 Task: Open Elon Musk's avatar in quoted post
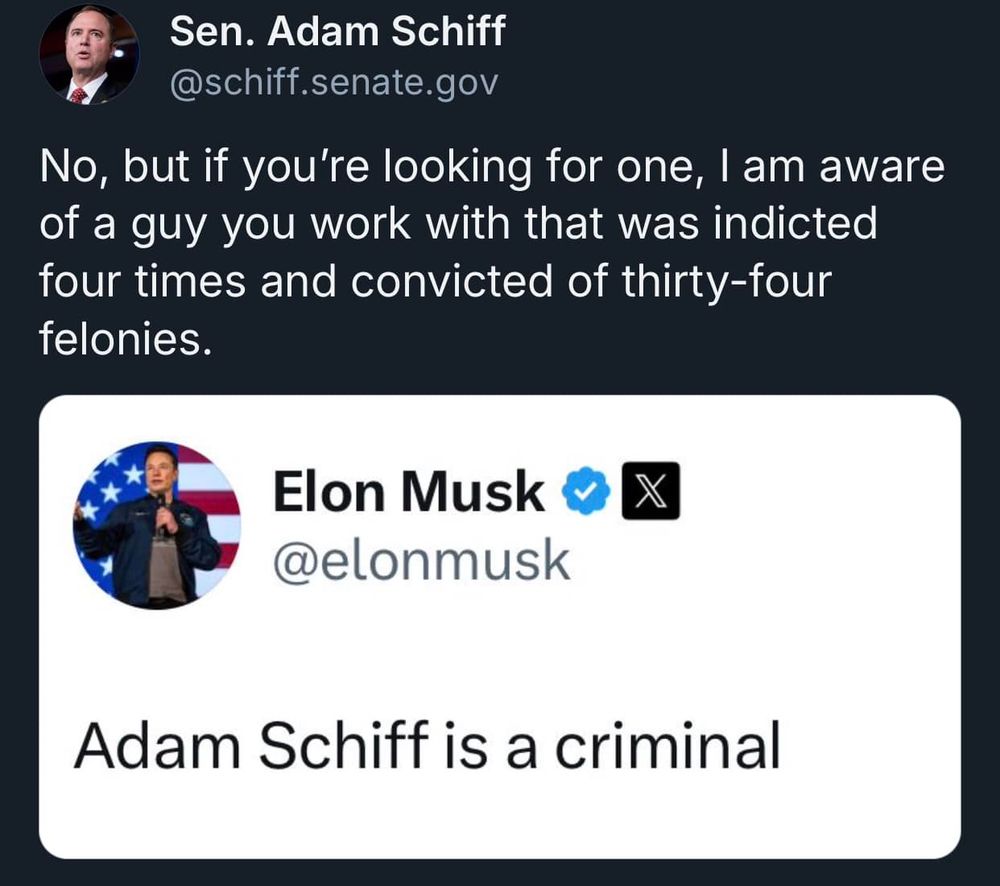[x=157, y=524]
